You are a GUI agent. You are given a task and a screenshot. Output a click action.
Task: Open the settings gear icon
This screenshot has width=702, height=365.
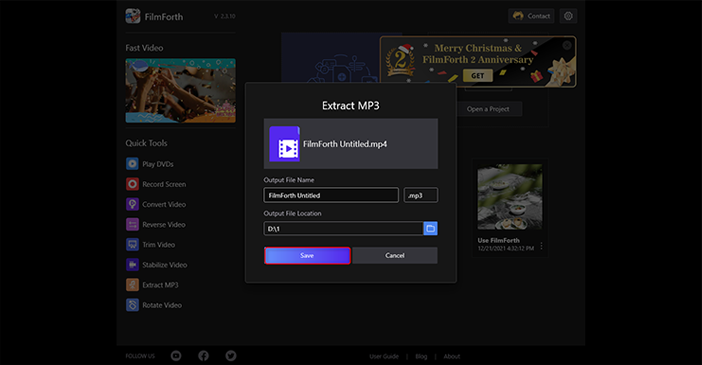click(x=568, y=16)
